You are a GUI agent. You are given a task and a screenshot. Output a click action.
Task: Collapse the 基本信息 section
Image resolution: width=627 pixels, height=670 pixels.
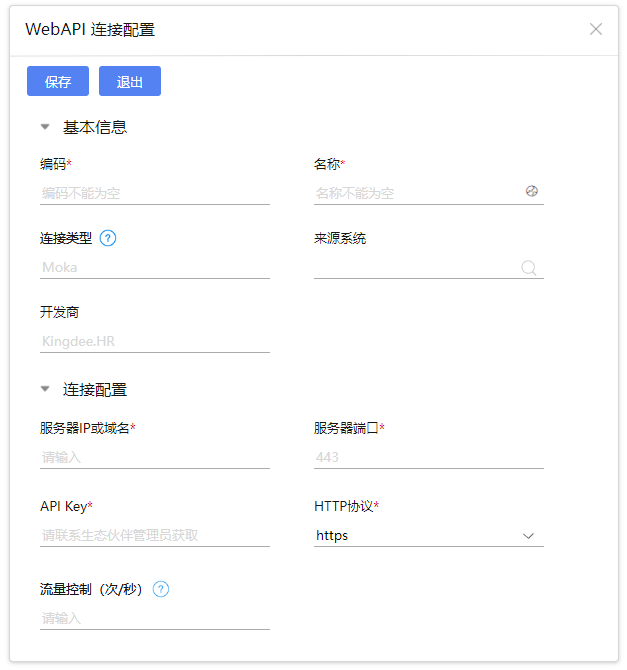45,128
